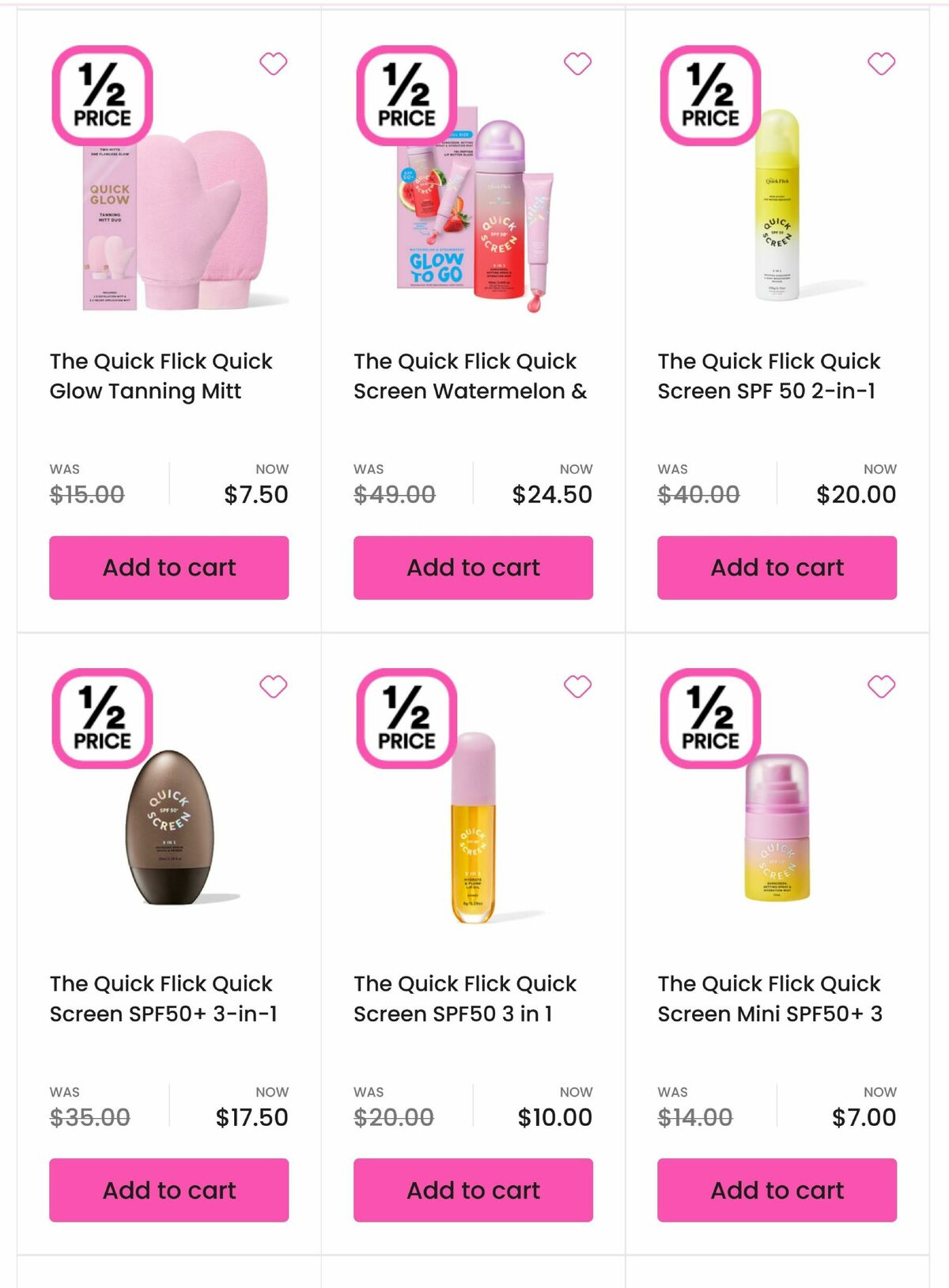Add the Watermelon Glow To Go set to cart
949x1288 pixels.
474,567
